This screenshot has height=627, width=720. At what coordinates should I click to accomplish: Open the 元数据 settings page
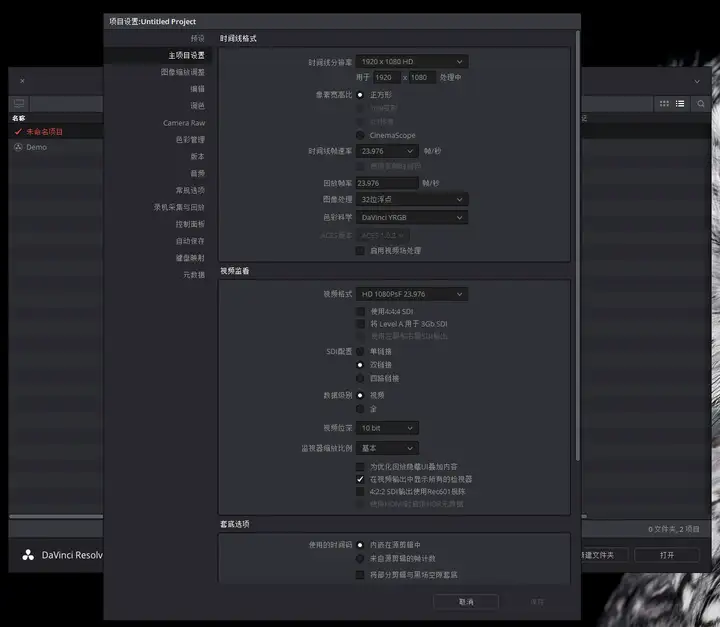point(194,275)
